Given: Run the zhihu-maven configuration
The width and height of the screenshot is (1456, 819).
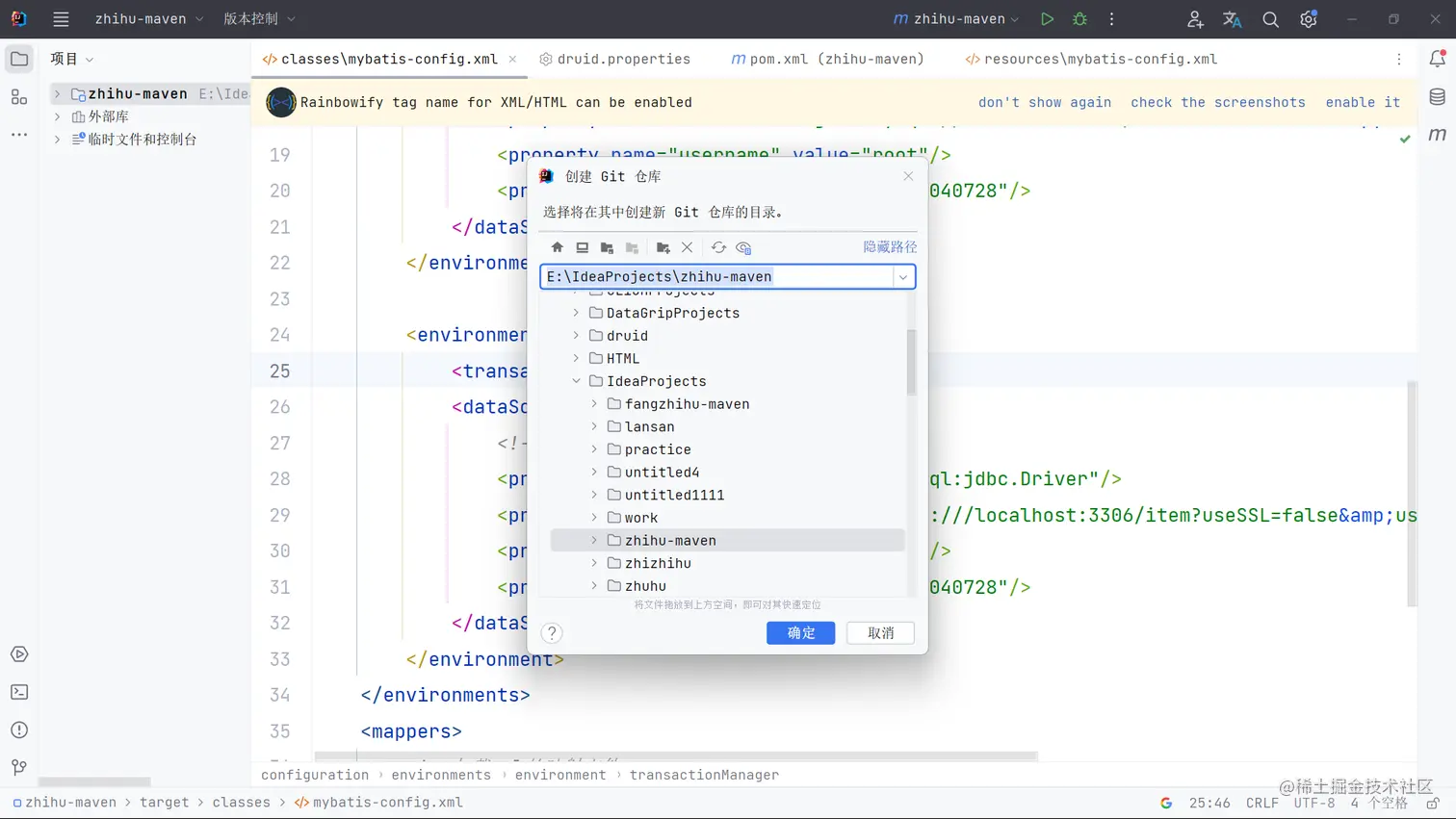Looking at the screenshot, I should [x=1047, y=19].
